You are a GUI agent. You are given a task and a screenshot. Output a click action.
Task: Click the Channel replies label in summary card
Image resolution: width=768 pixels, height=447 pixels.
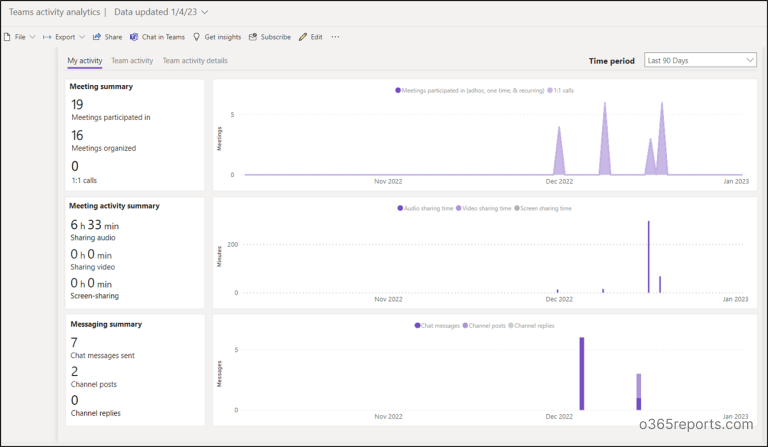[96, 413]
